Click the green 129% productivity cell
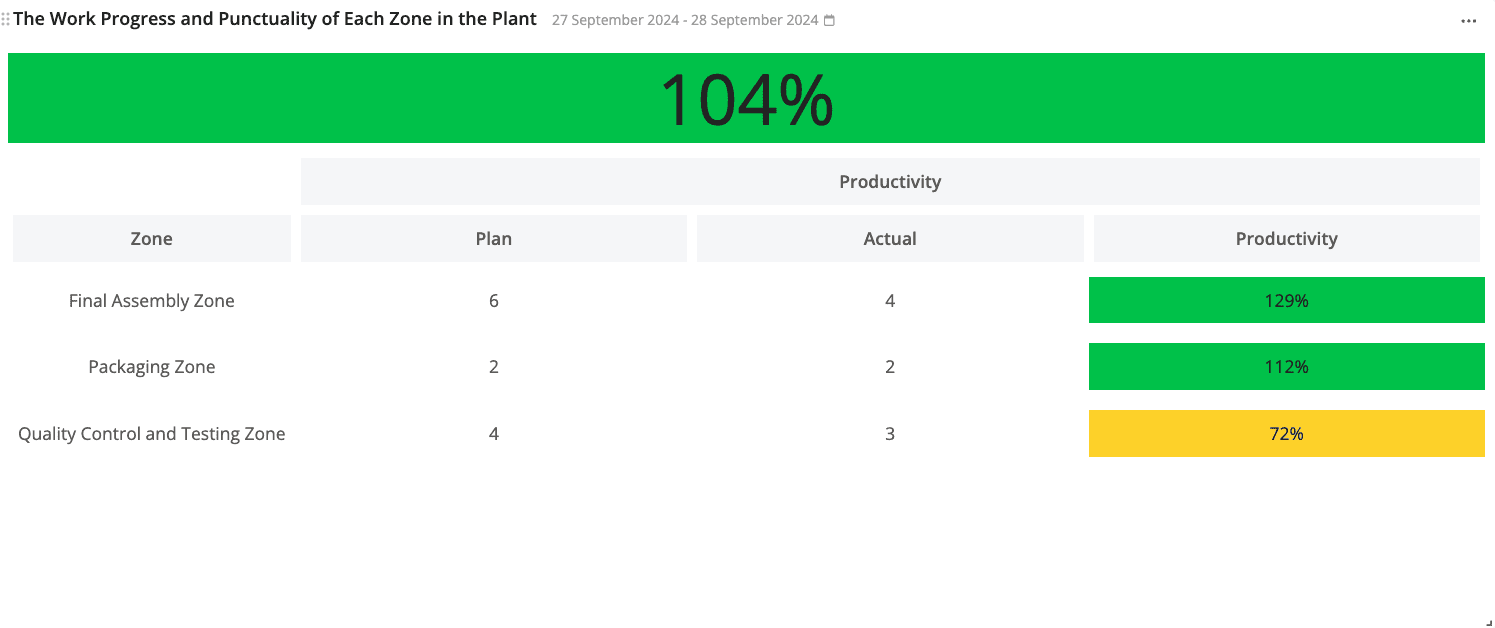1495x628 pixels. point(1286,301)
